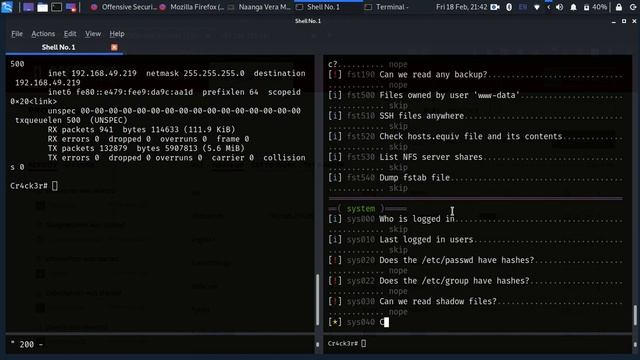The image size is (640, 360).
Task: Open the Edit menu
Action: pos(70,34)
